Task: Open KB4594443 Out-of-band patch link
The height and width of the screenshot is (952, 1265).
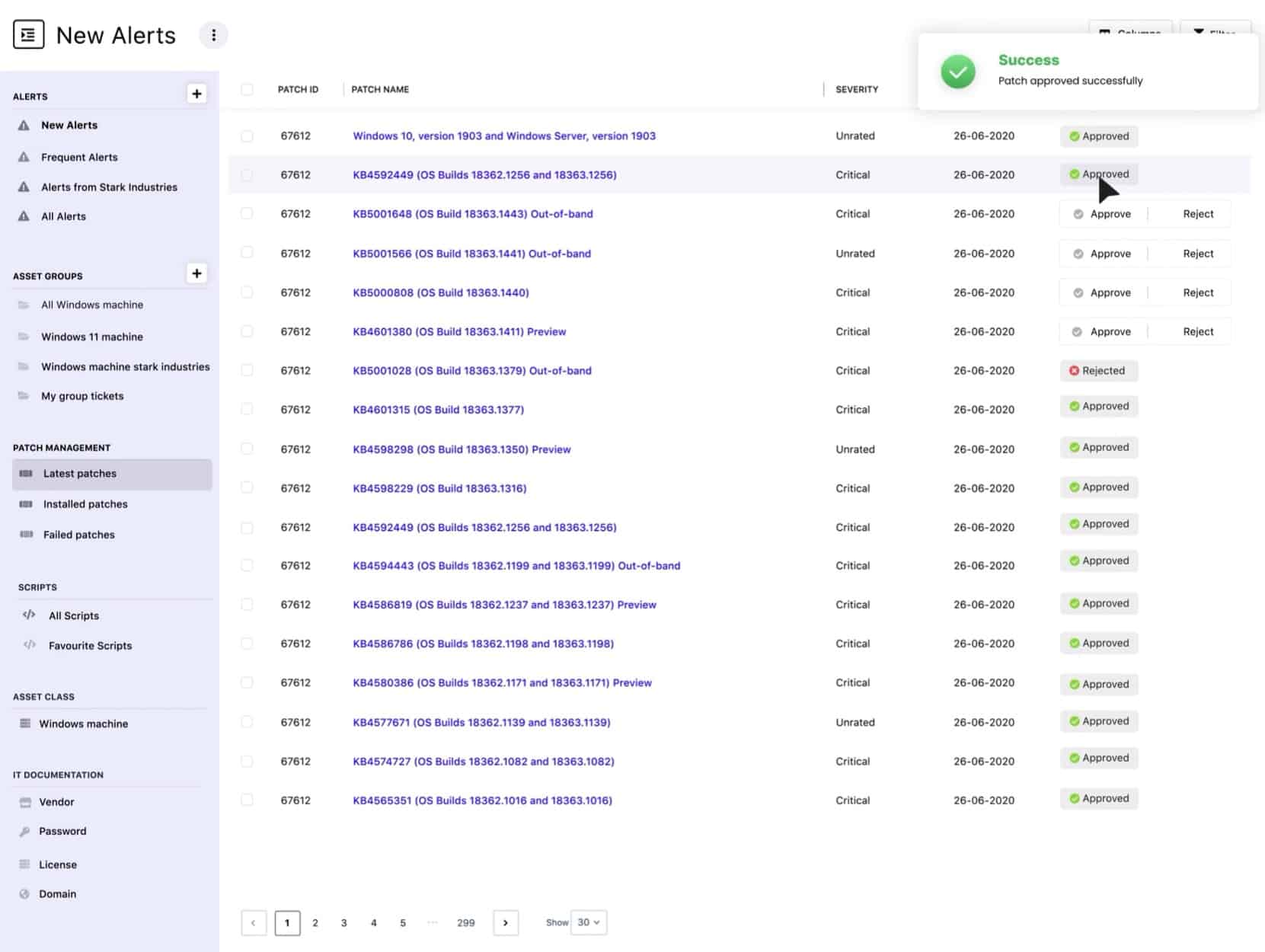Action: [516, 566]
